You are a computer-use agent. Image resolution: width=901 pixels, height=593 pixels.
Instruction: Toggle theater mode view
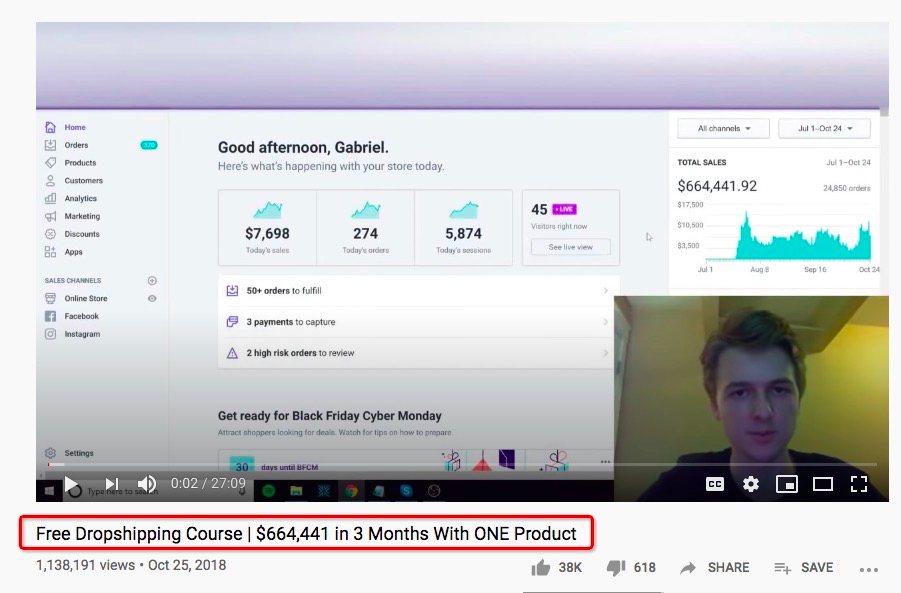(x=822, y=484)
